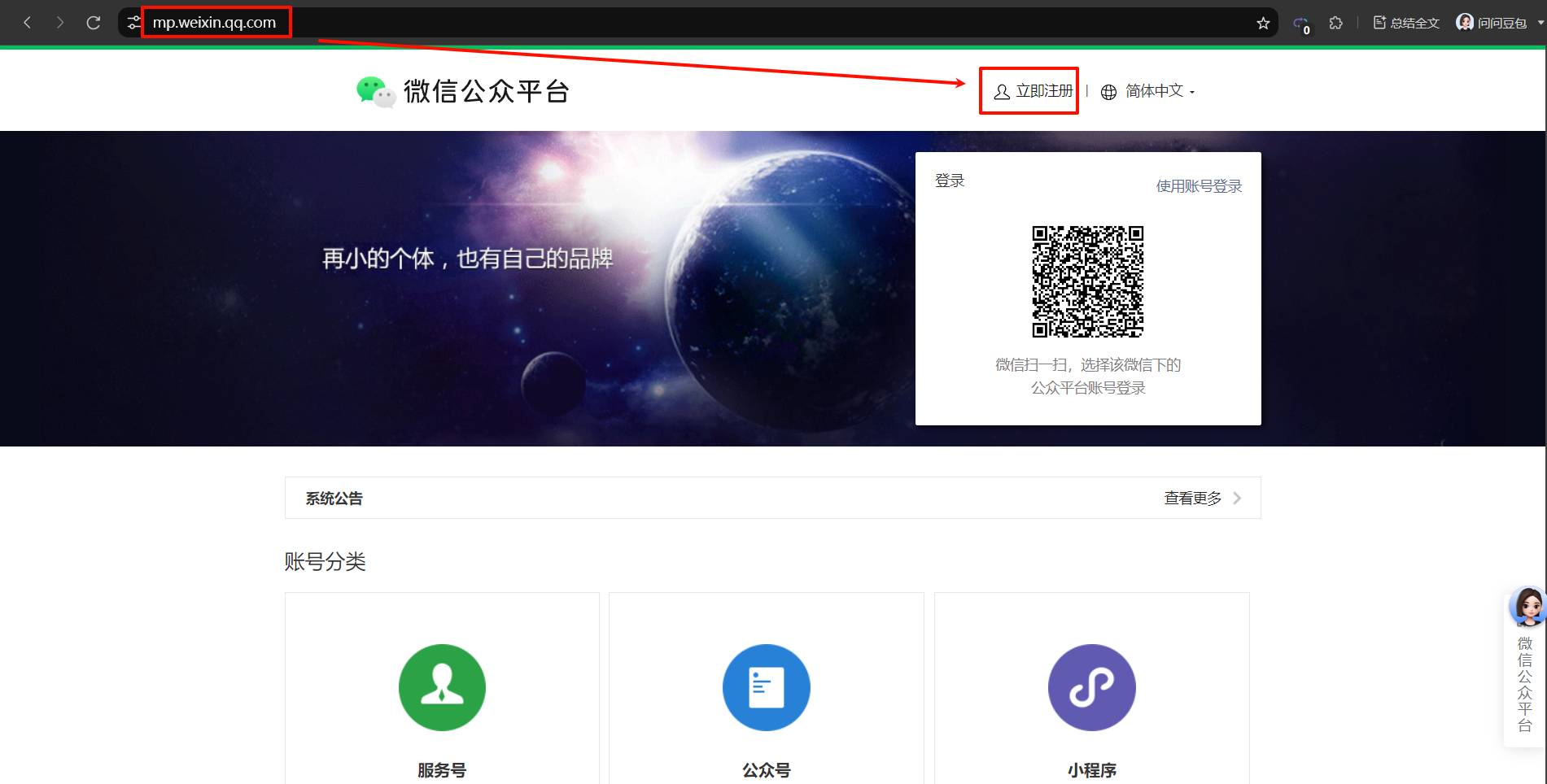
Task: Click the 账号分类 section heading
Action: click(326, 561)
